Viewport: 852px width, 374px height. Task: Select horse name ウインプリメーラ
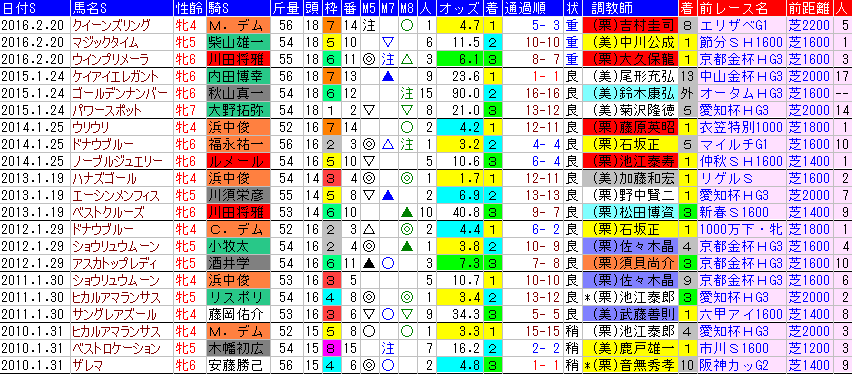point(112,59)
